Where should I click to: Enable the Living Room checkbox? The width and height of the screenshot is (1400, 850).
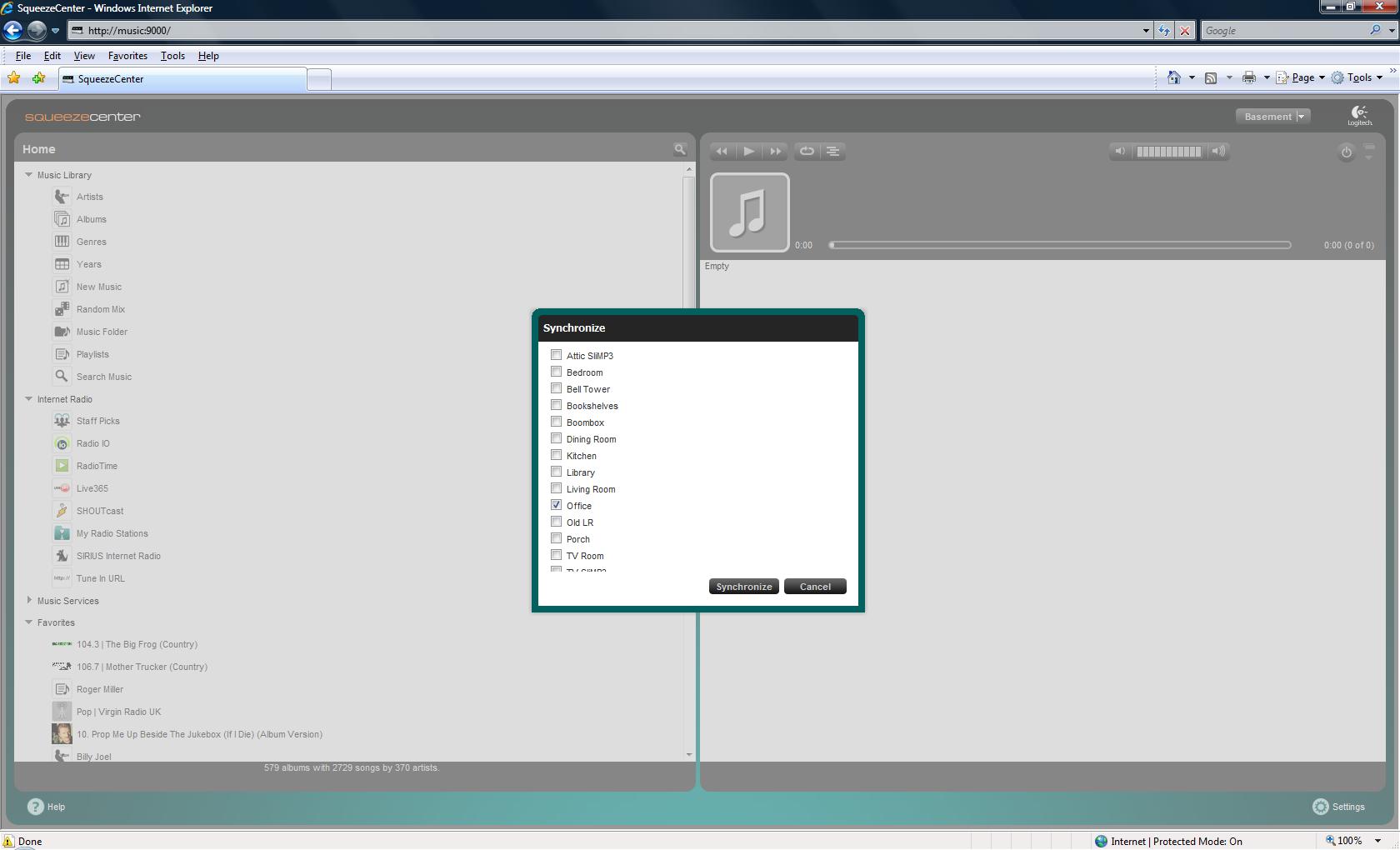coord(556,488)
